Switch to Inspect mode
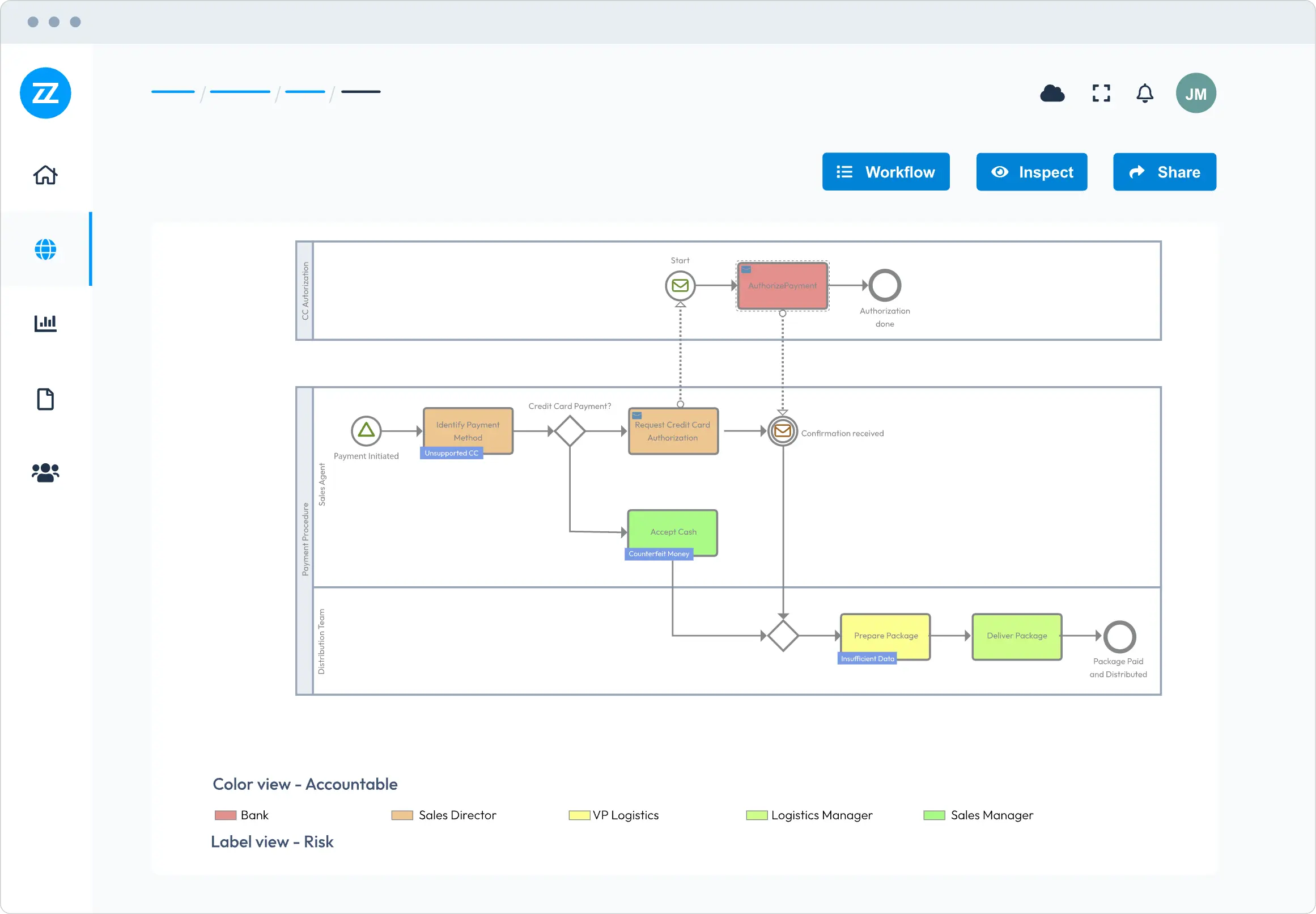This screenshot has width=1316, height=914. click(x=1031, y=171)
